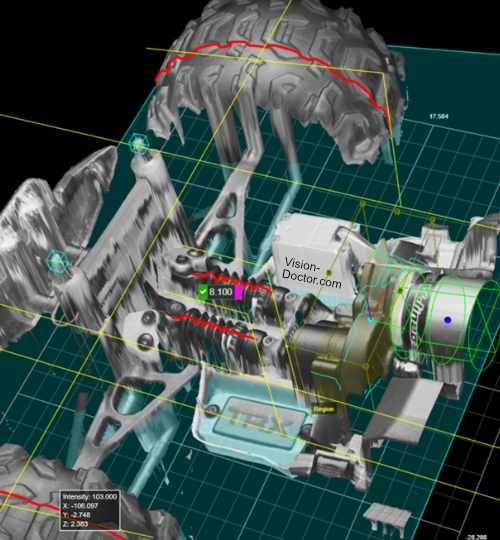This screenshot has height=540, width=500.
Task: Open the Intensity and XYZ coordinate readout box
Action: point(90,510)
